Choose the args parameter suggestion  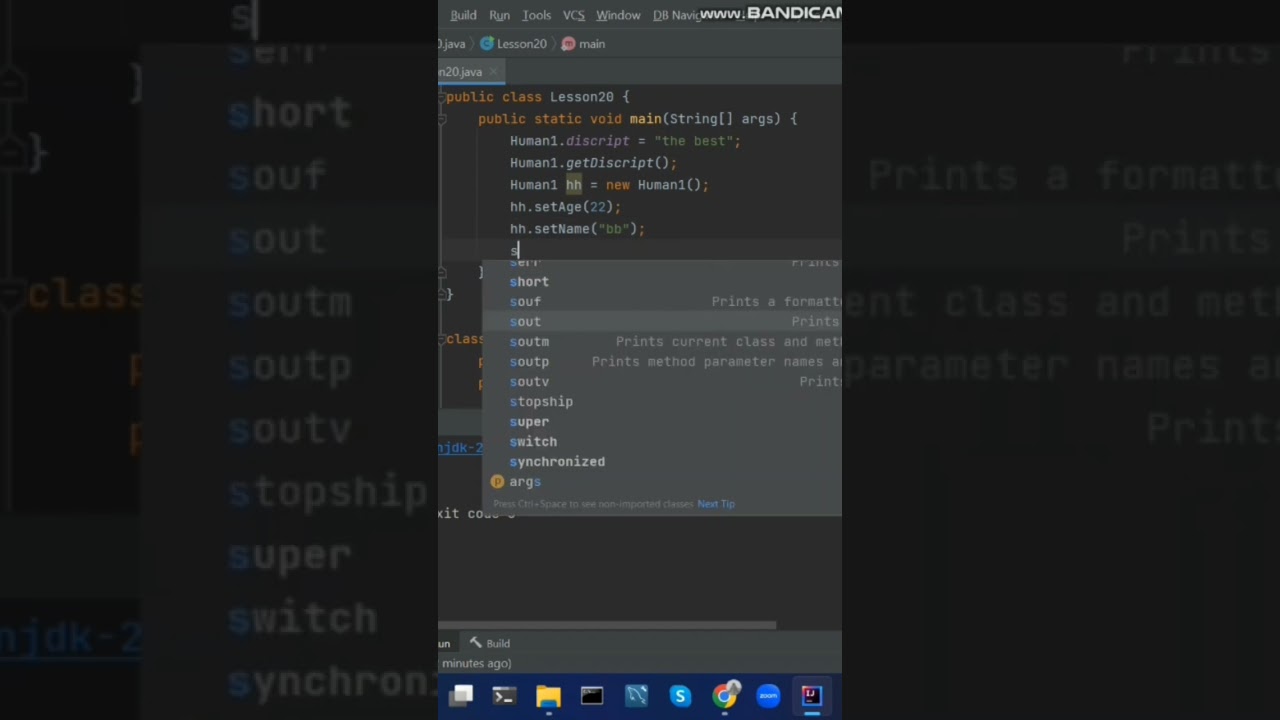(661, 481)
